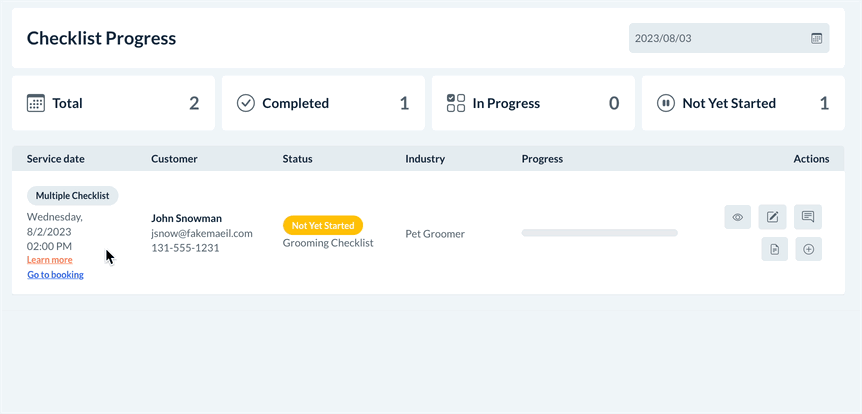Click the In Progress checklist icon

point(456,103)
